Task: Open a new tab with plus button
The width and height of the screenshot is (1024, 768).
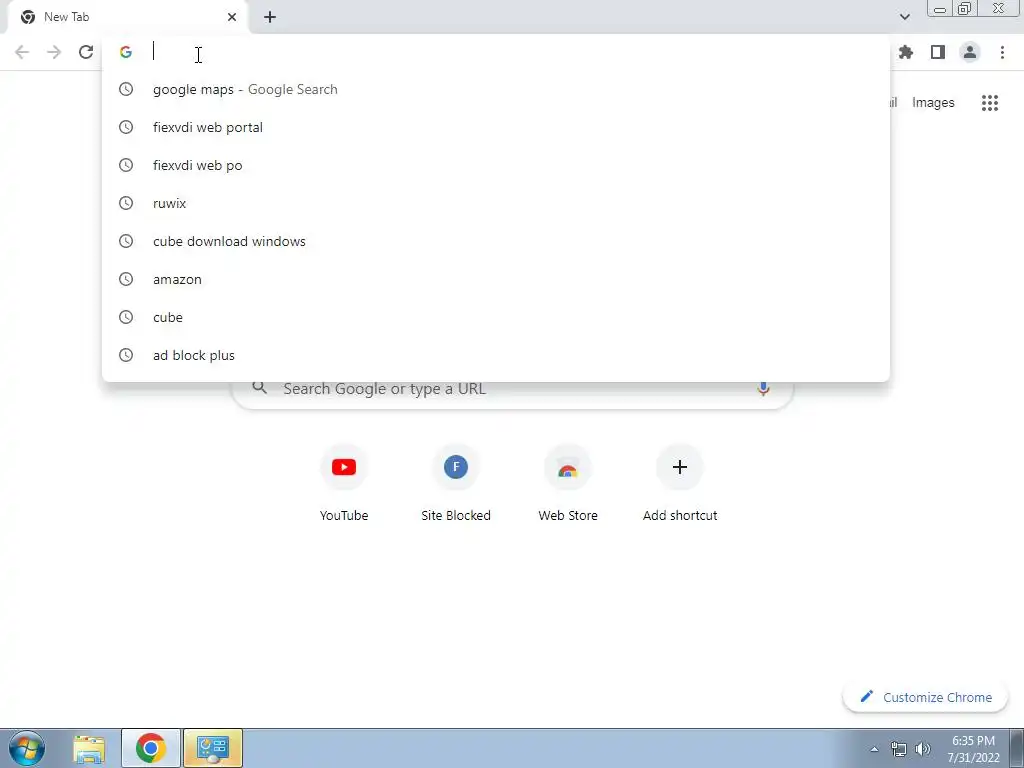Action: pyautogui.click(x=270, y=17)
